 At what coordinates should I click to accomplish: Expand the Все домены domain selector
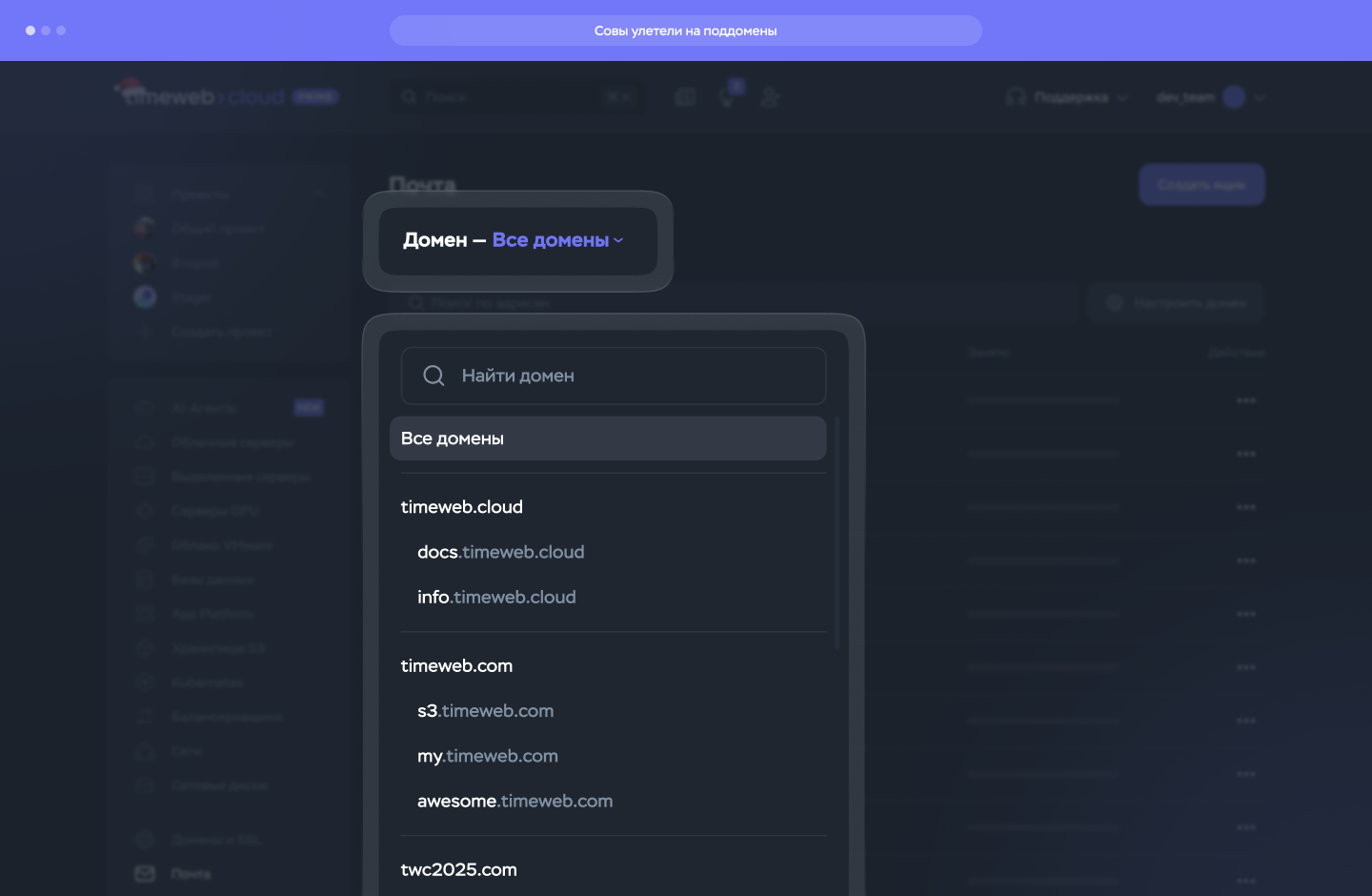(x=557, y=240)
